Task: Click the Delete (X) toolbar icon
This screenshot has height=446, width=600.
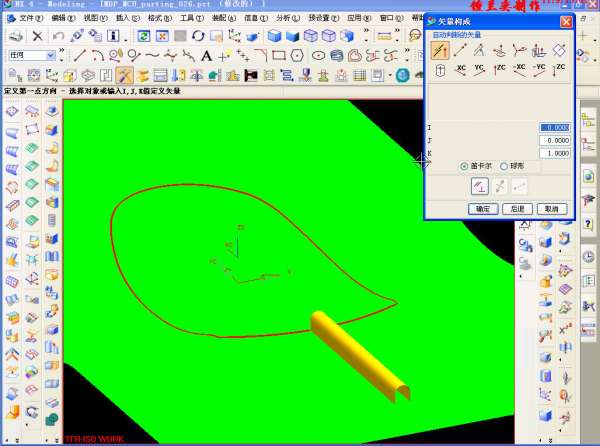Action: click(x=37, y=36)
